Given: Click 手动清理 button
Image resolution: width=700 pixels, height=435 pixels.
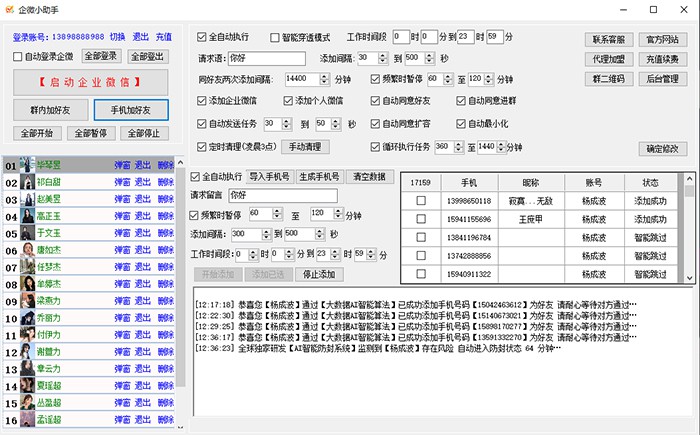Looking at the screenshot, I should click(305, 147).
